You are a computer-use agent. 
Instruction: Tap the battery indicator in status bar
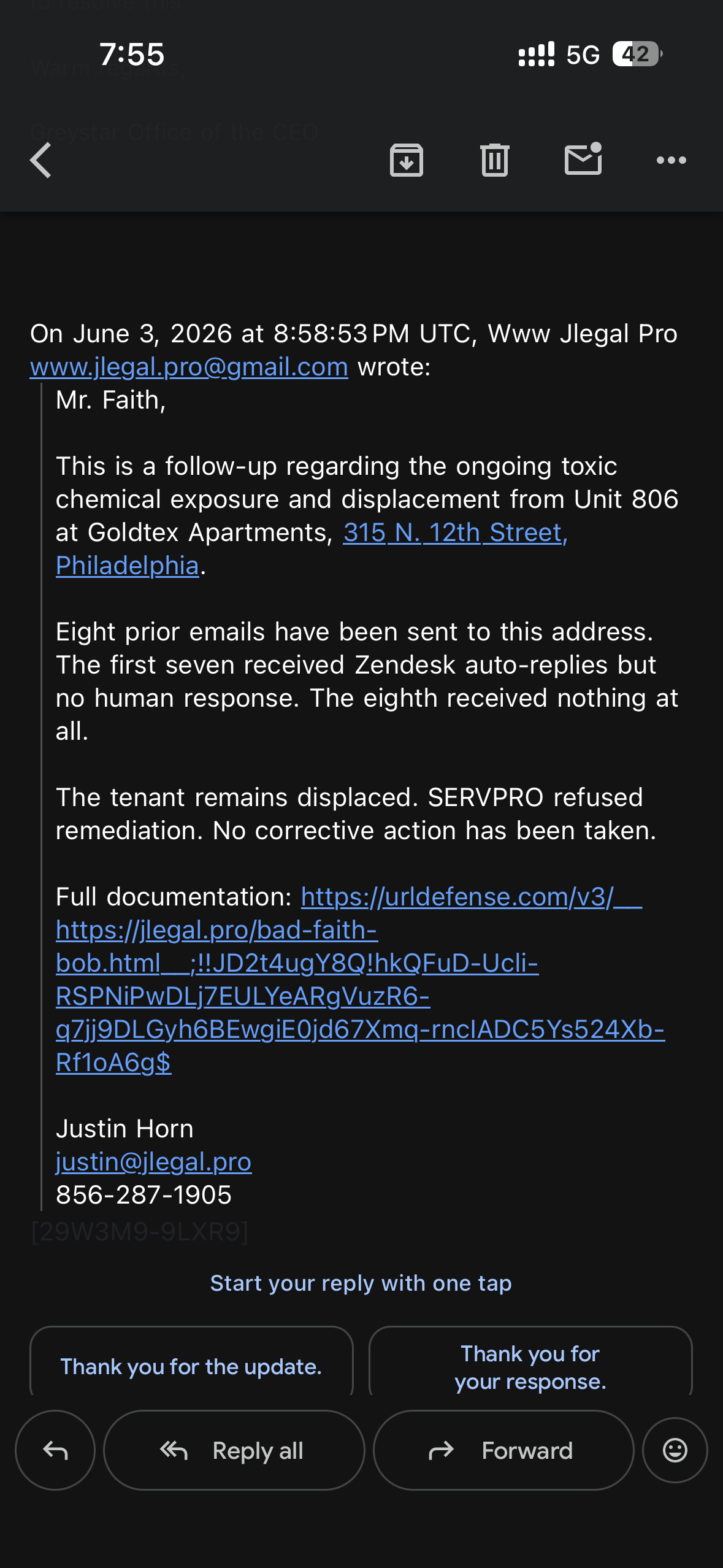click(x=637, y=54)
